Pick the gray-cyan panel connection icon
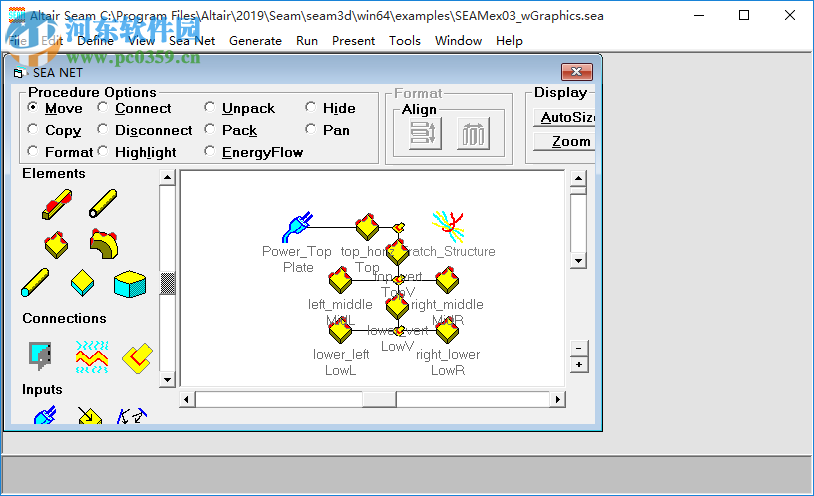 pyautogui.click(x=40, y=355)
